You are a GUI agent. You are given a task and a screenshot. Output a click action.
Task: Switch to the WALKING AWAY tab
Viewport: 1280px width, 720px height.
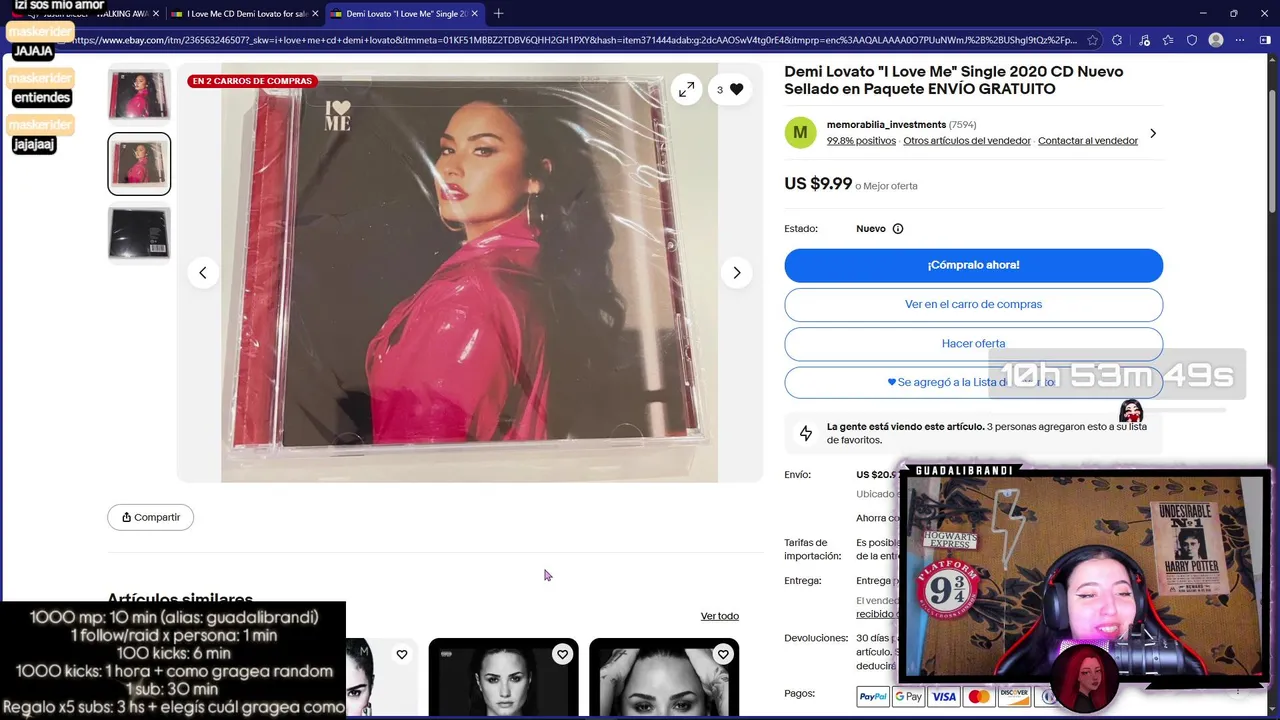(x=85, y=14)
